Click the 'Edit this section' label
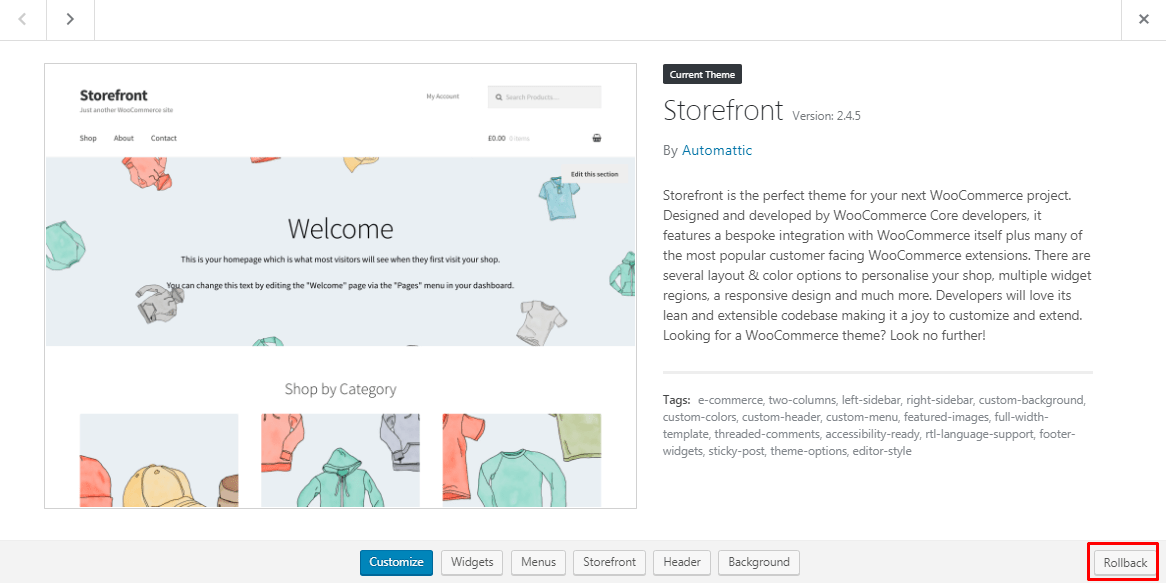The width and height of the screenshot is (1166, 583). (594, 174)
